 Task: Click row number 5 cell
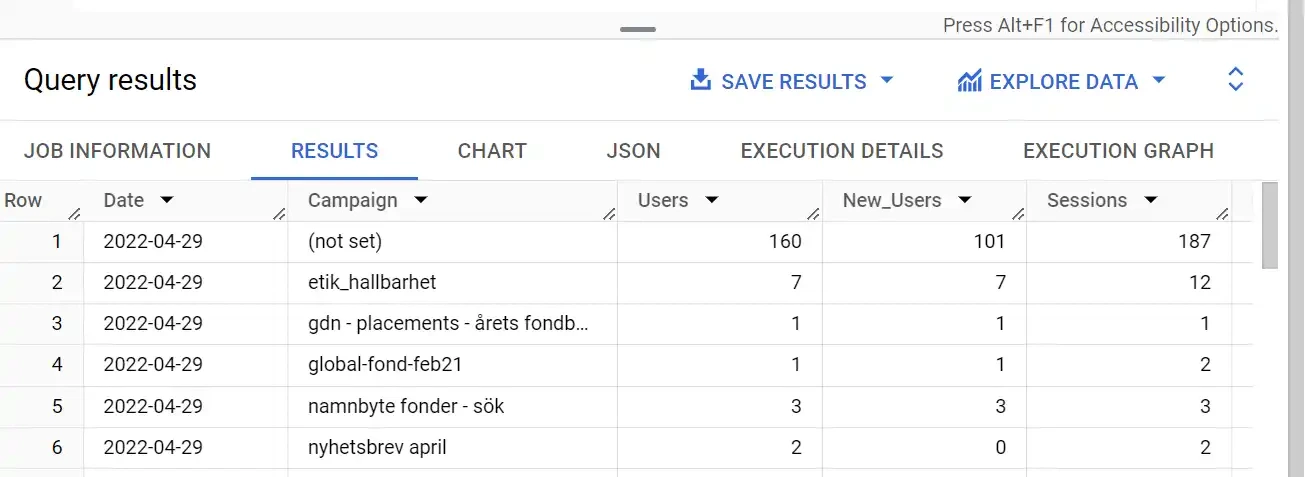[41, 406]
